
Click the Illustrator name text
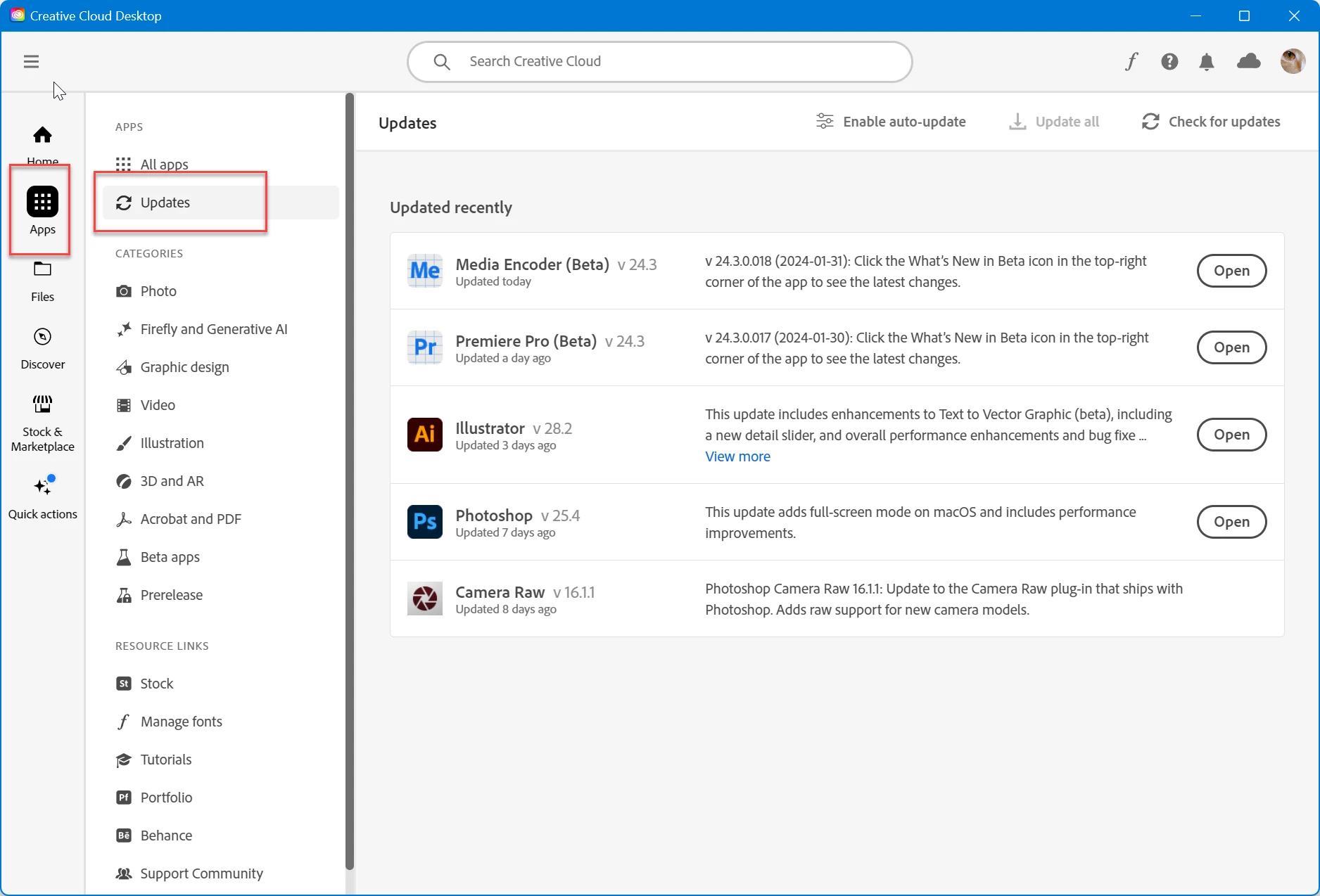(490, 428)
